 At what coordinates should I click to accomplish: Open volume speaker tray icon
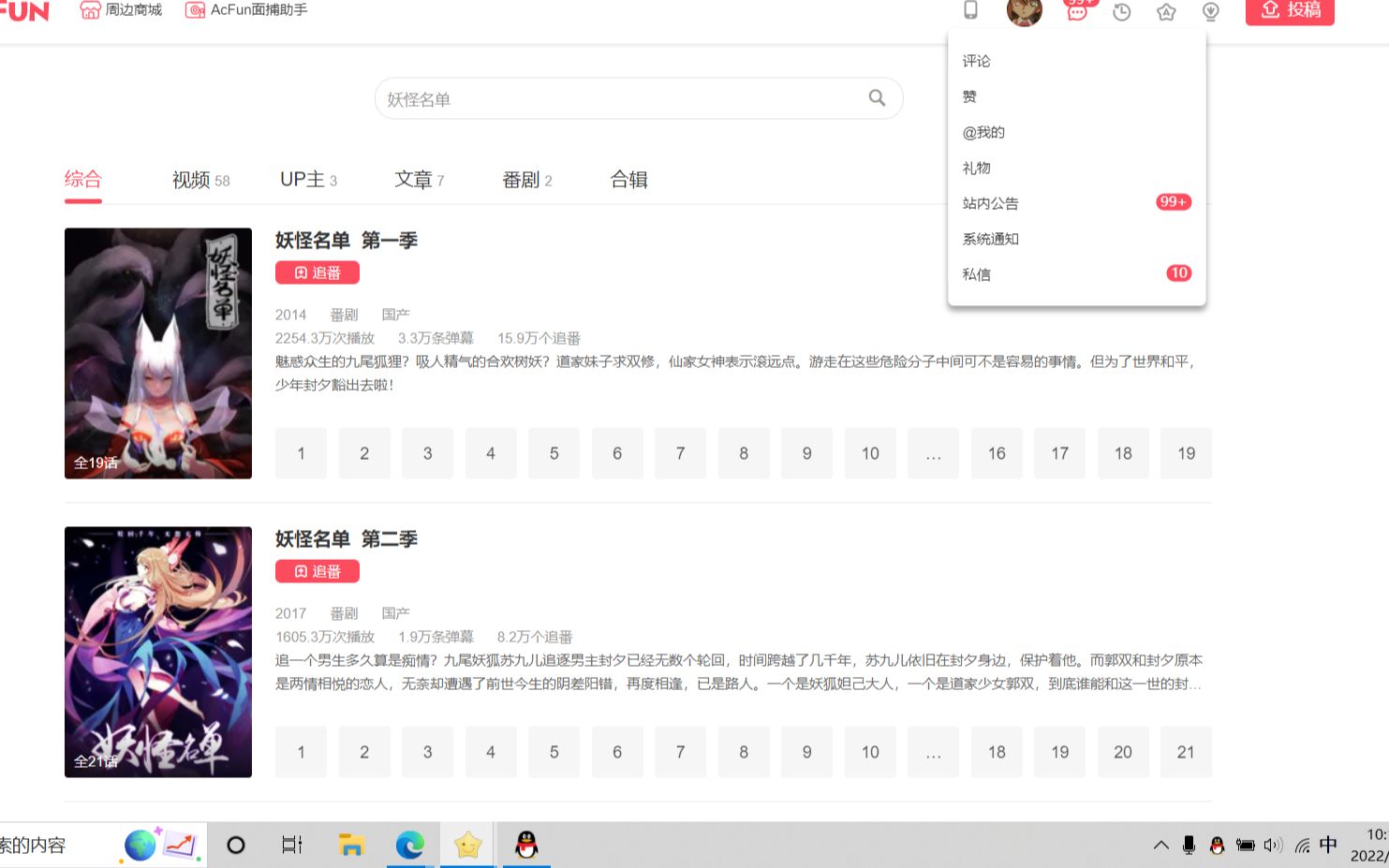point(1272,846)
